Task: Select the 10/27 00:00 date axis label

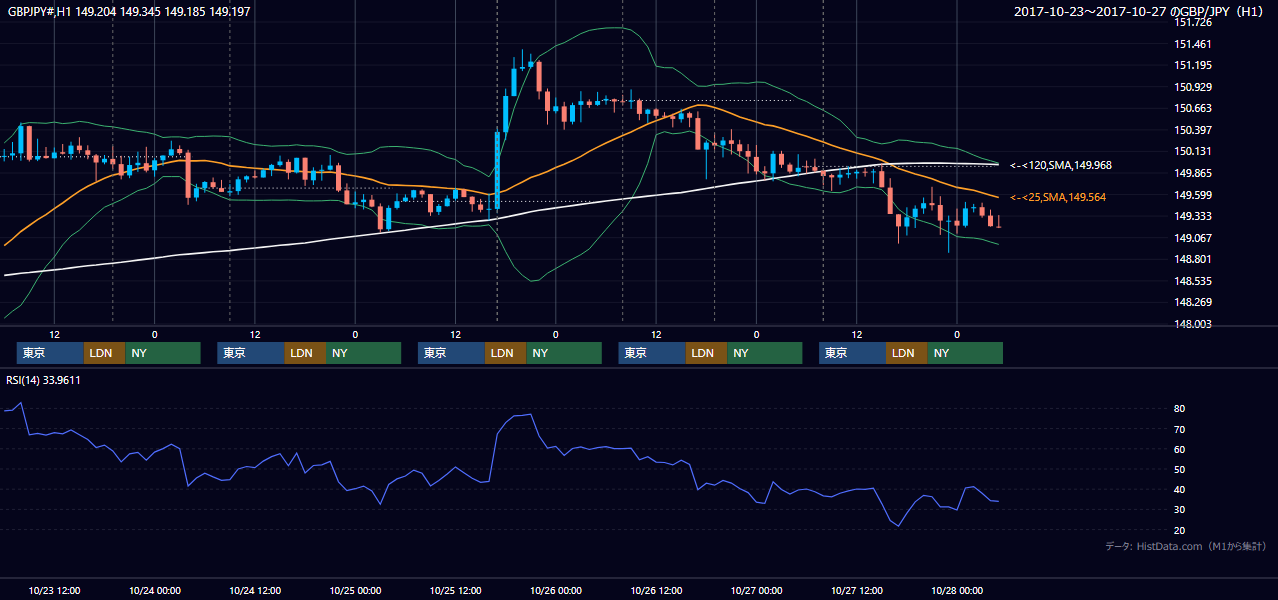Action: tap(757, 590)
